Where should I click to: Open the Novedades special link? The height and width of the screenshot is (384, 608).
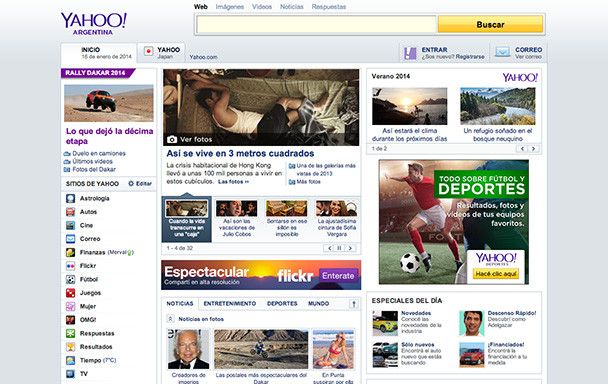coord(416,313)
